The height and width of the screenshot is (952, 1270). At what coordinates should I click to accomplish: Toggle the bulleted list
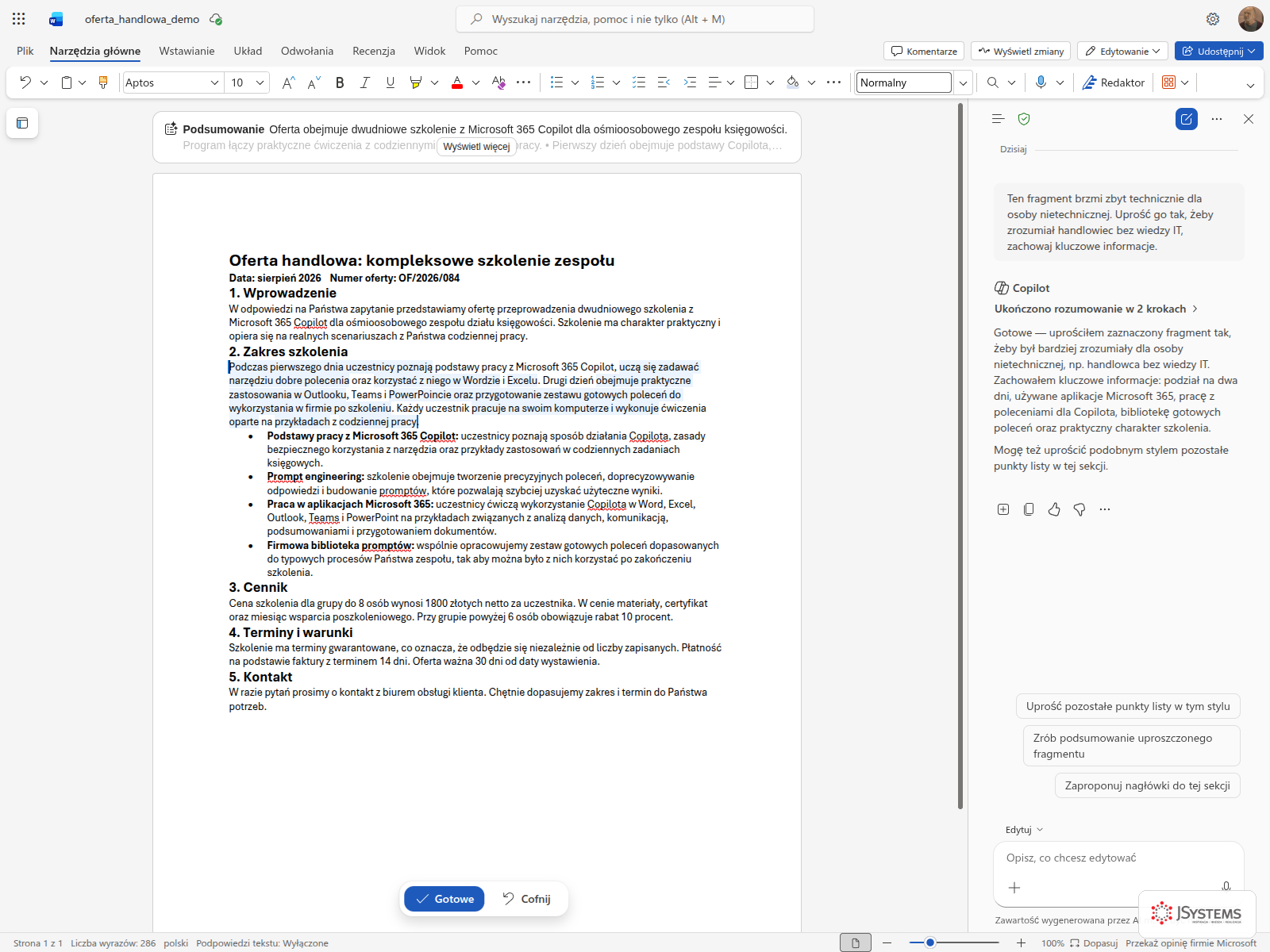(557, 83)
